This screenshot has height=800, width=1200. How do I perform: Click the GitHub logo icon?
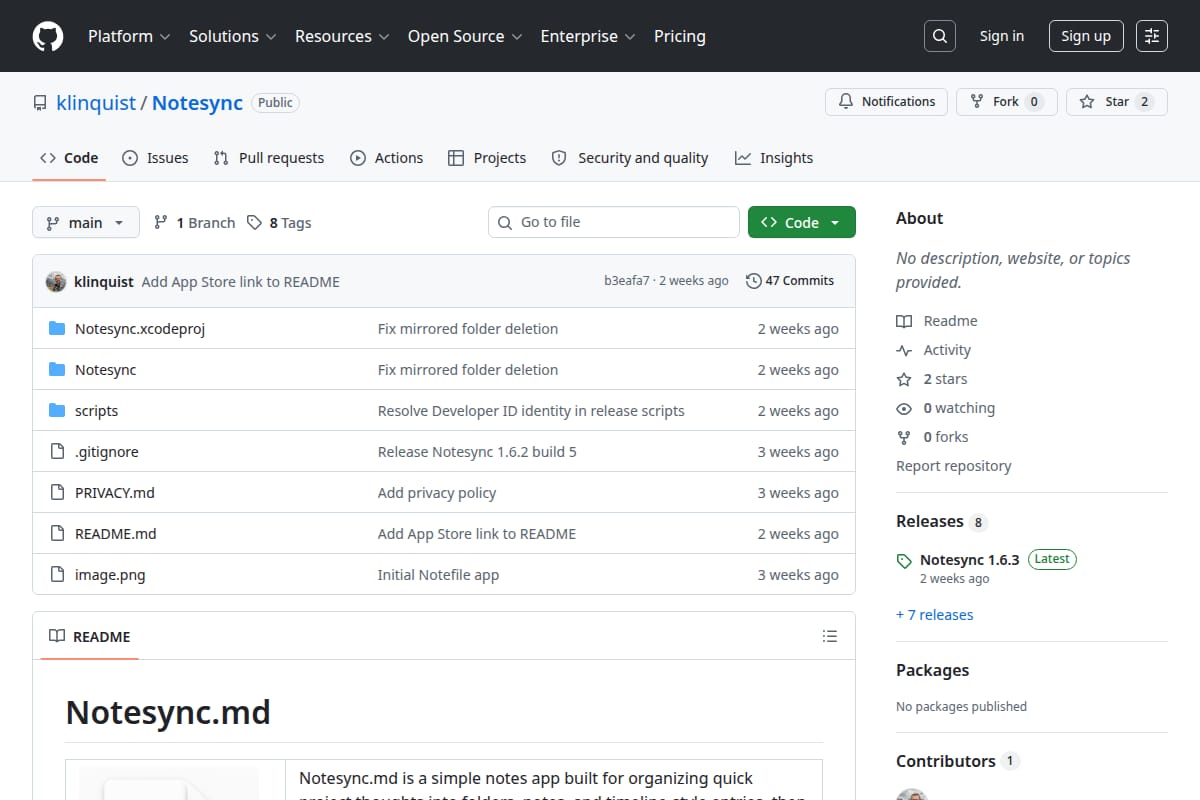(48, 36)
